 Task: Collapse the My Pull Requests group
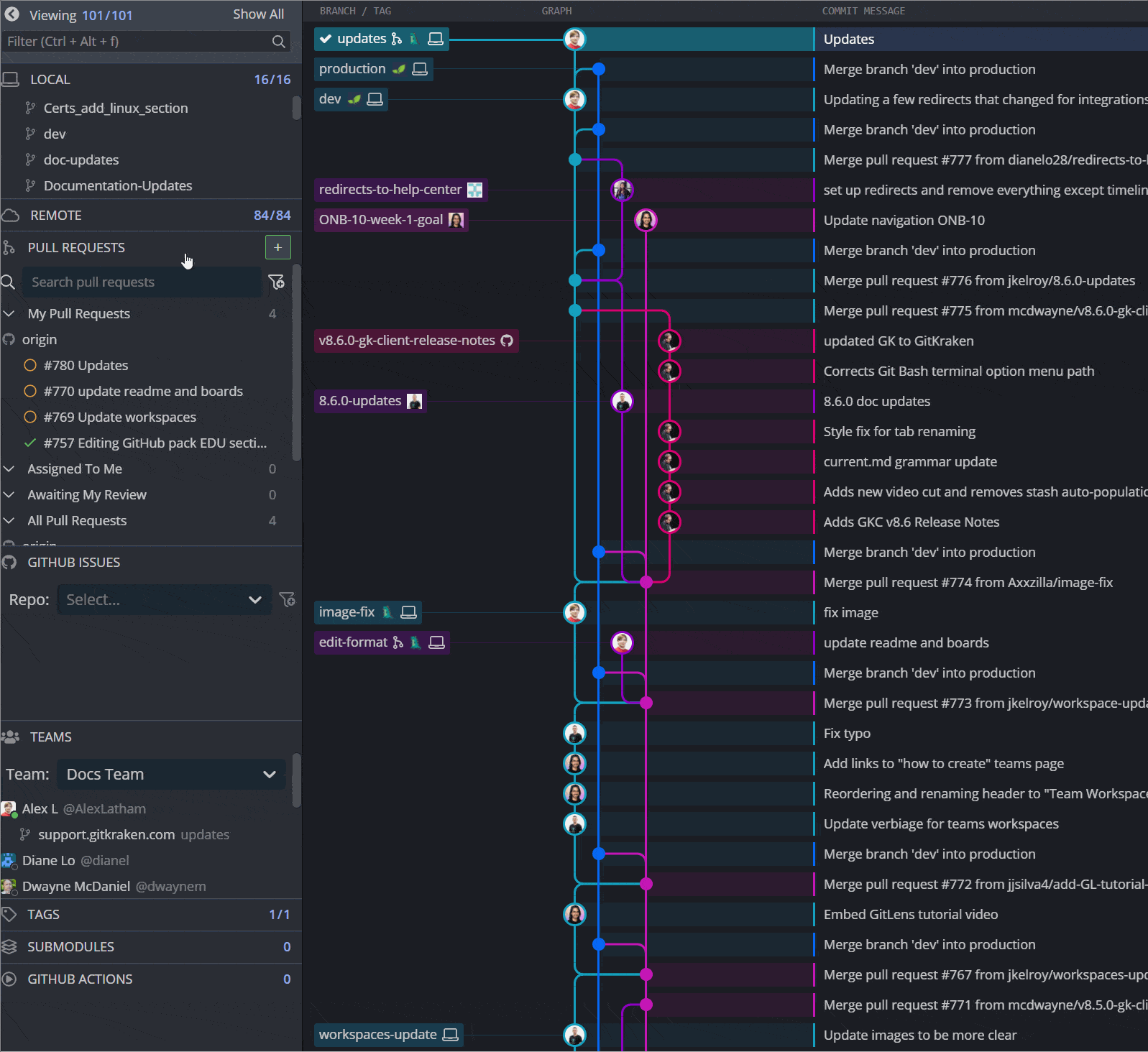9,314
